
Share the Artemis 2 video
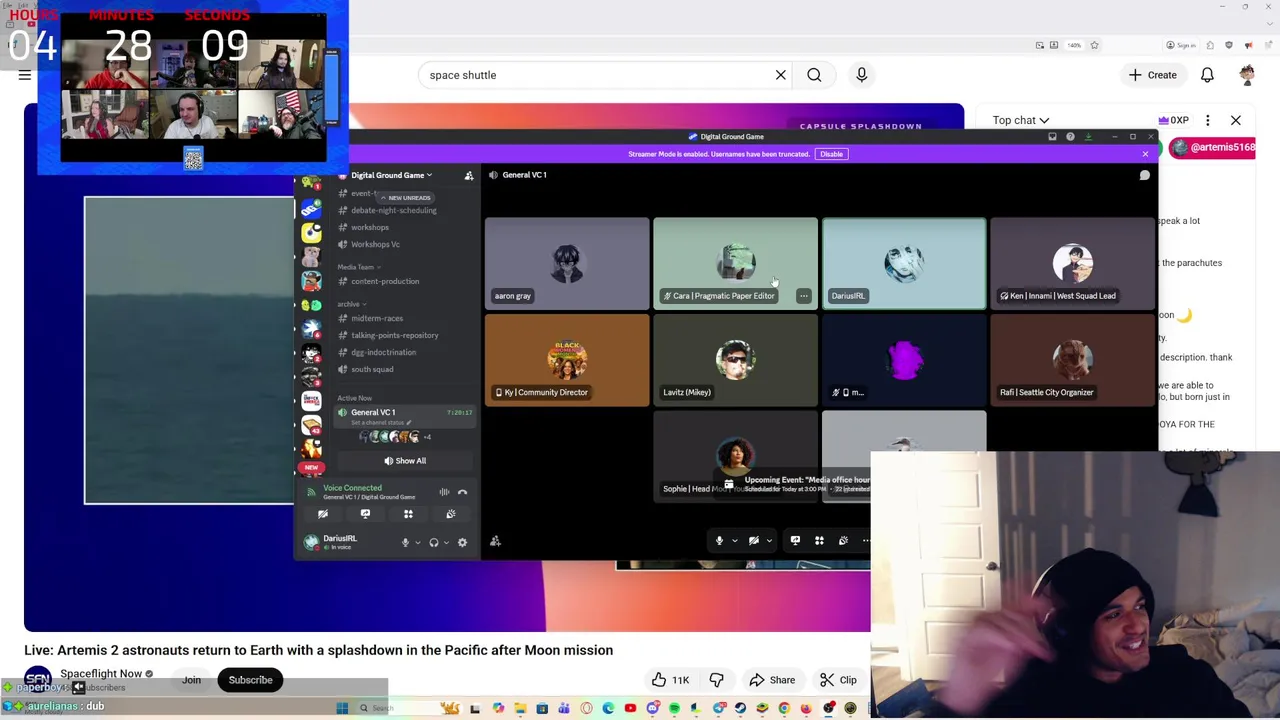[x=772, y=680]
